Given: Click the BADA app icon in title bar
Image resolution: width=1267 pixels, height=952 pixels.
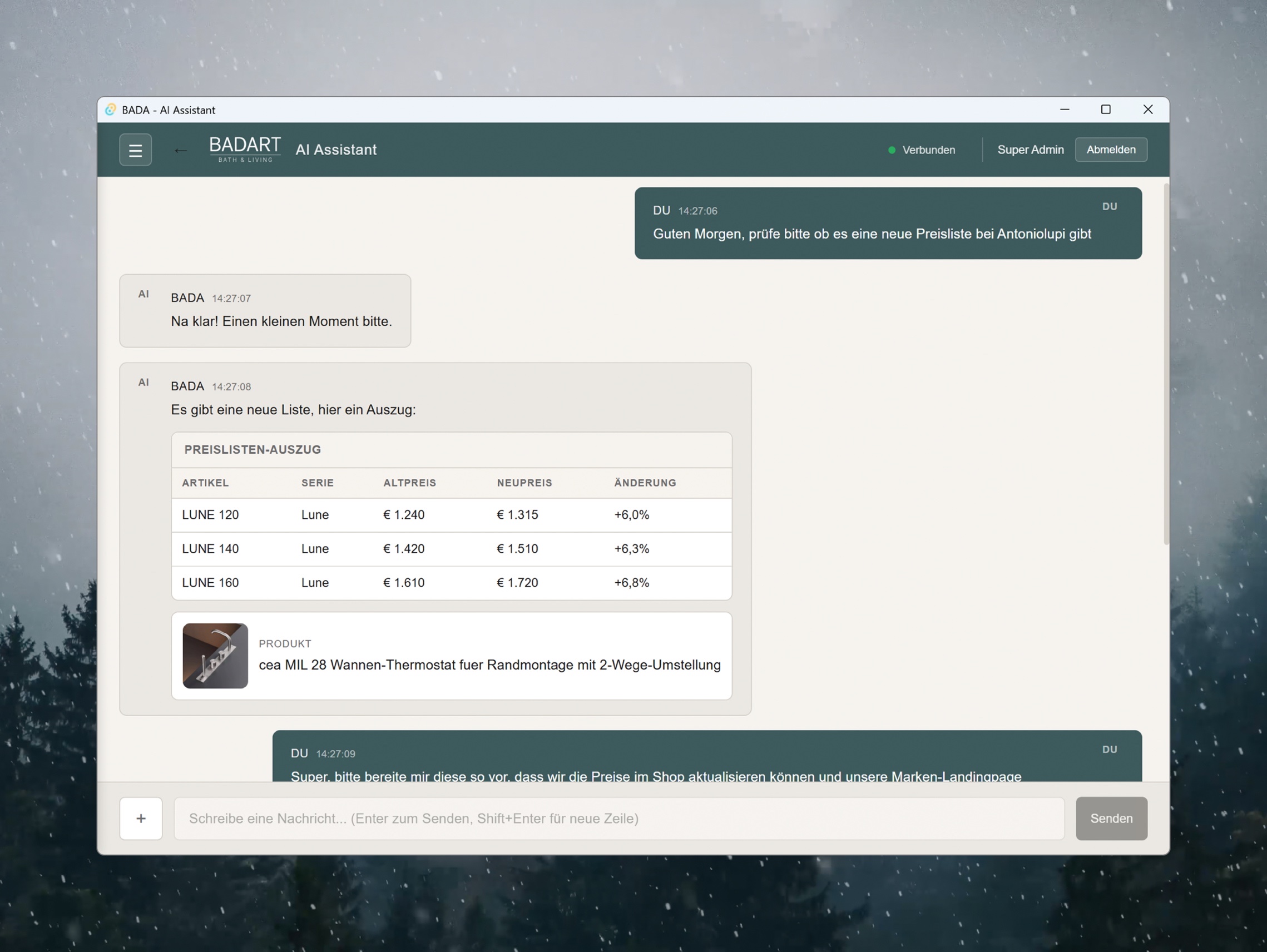Looking at the screenshot, I should click(x=111, y=110).
